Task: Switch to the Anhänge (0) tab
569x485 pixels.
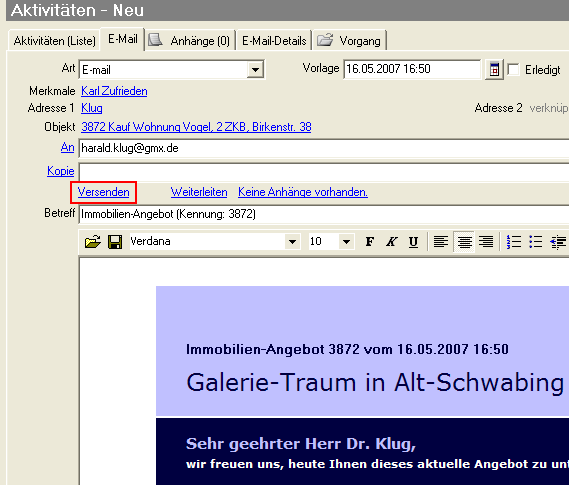Action: click(190, 41)
